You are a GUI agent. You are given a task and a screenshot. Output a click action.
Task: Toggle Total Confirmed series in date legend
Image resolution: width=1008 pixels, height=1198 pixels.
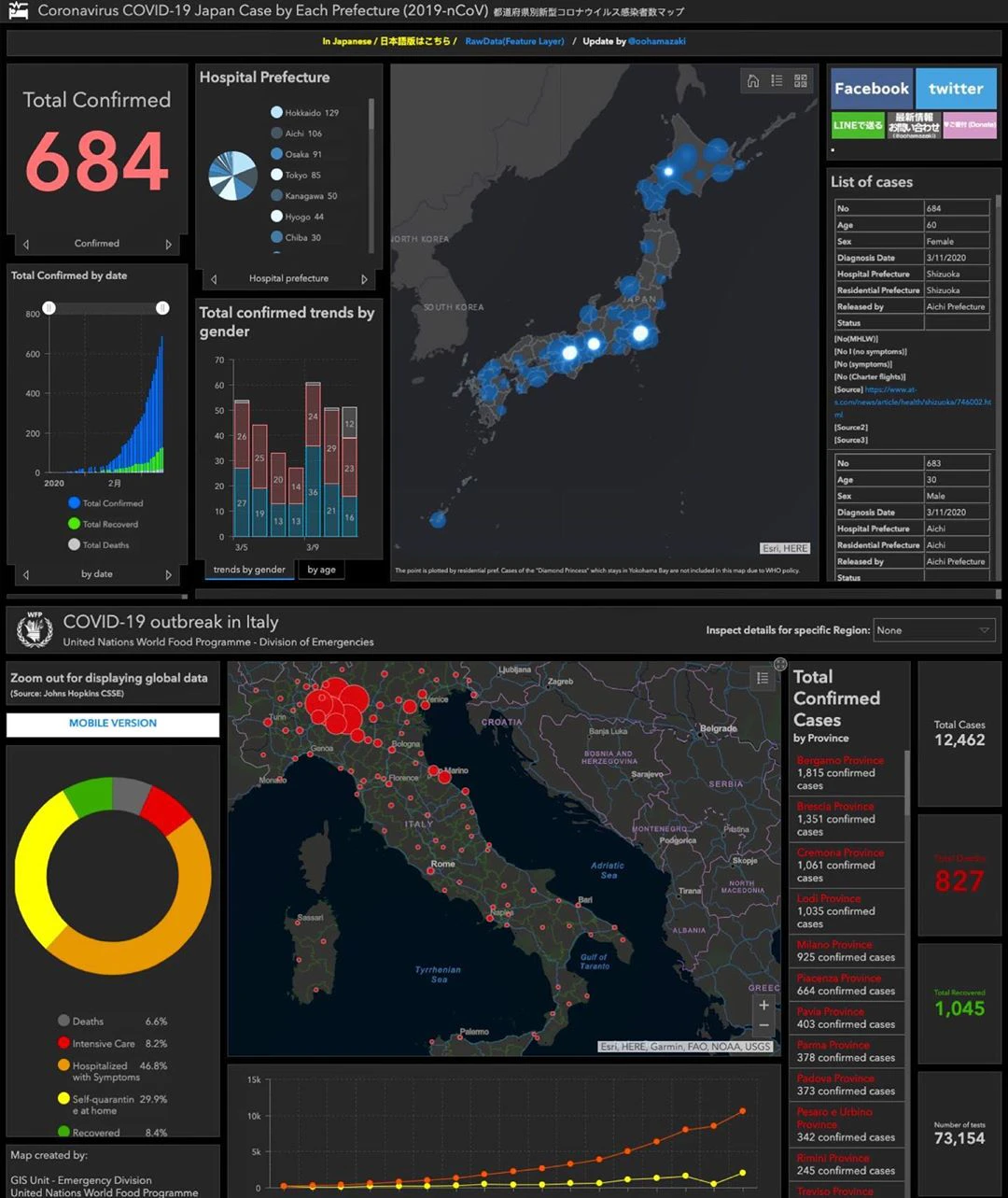point(105,503)
